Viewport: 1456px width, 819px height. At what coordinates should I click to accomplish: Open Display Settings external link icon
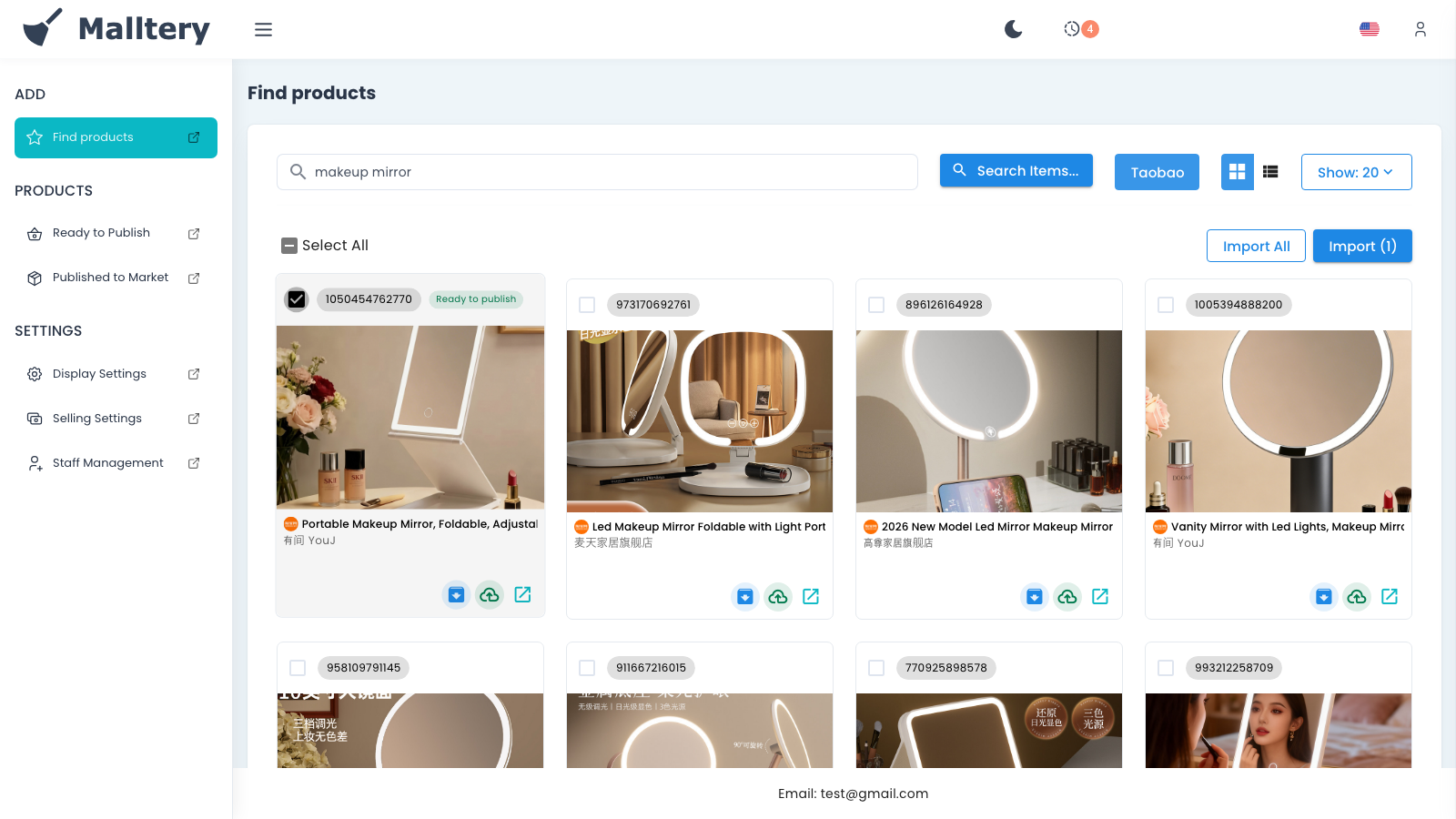point(194,374)
